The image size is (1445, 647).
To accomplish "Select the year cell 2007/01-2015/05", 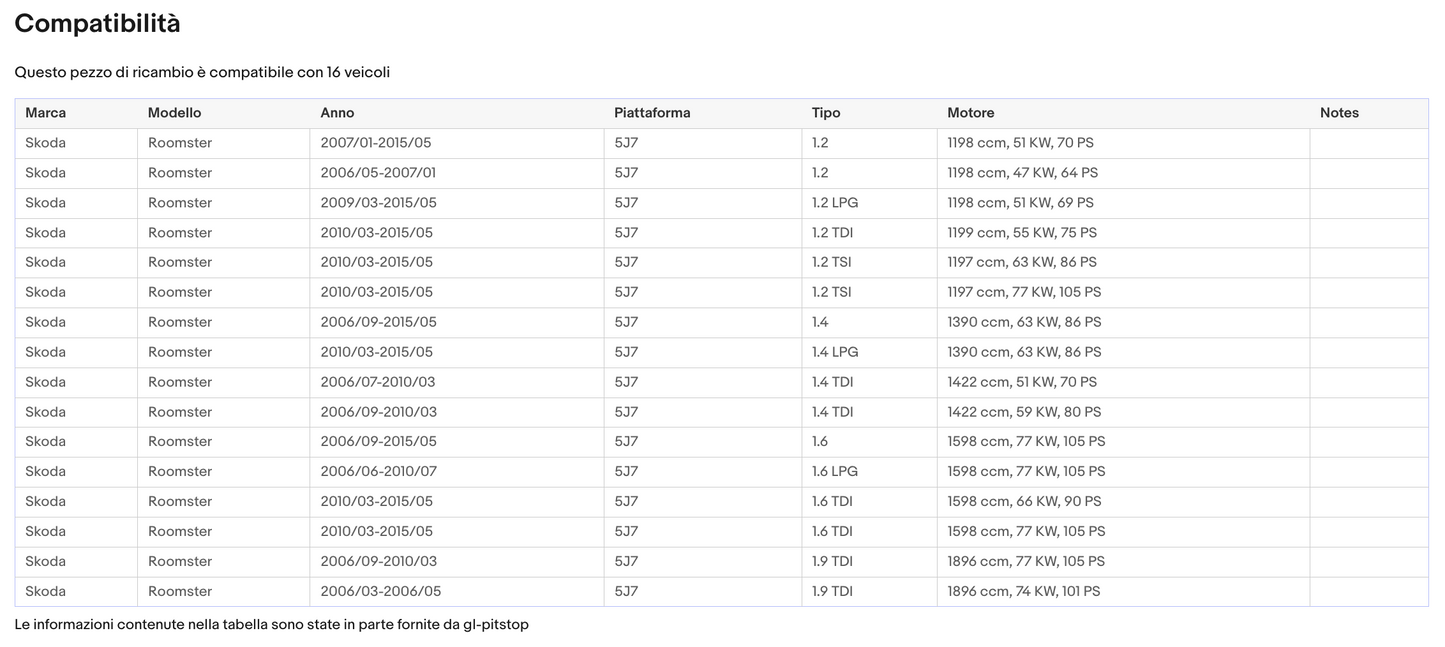I will [x=376, y=143].
